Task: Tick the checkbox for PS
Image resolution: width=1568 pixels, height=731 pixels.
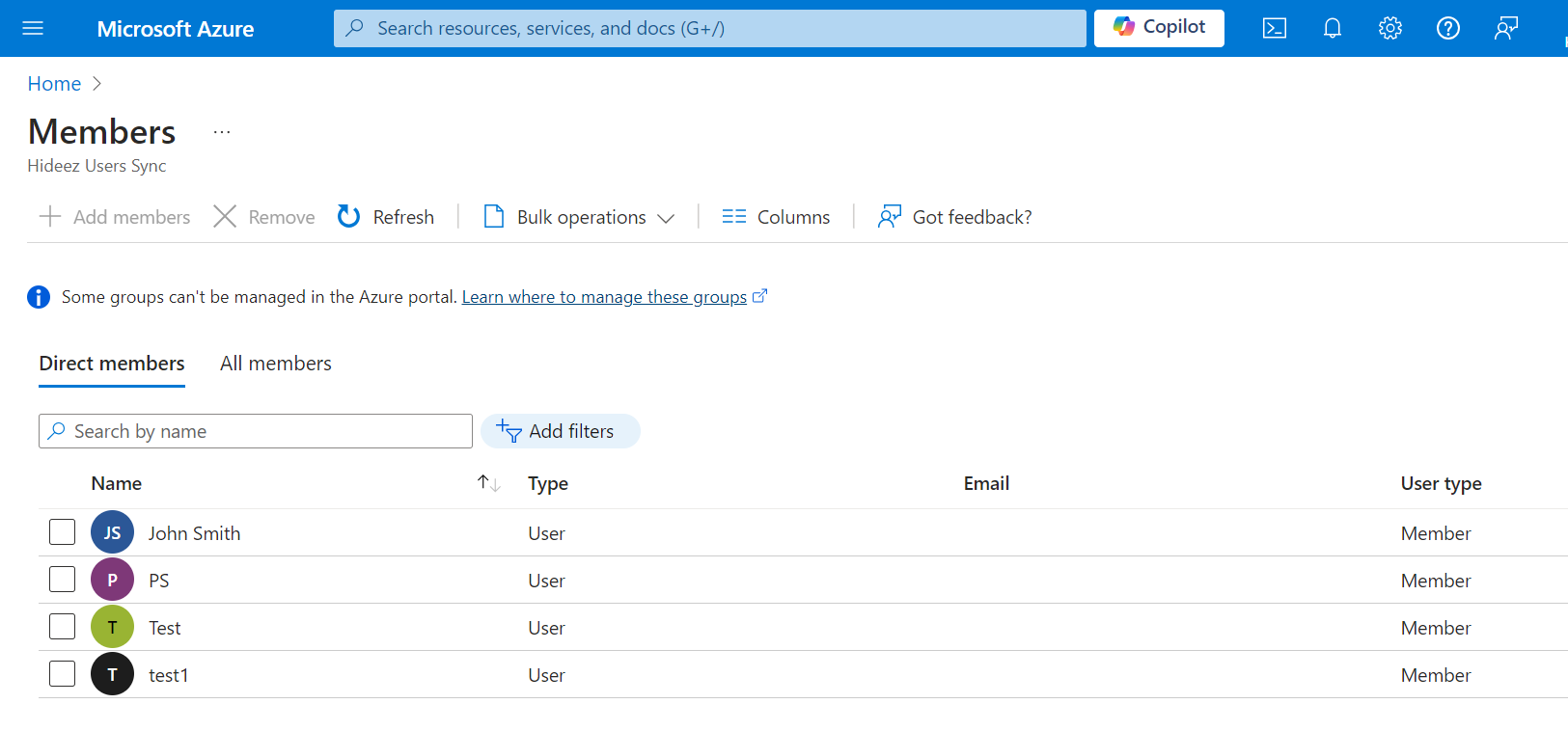Action: coord(63,580)
